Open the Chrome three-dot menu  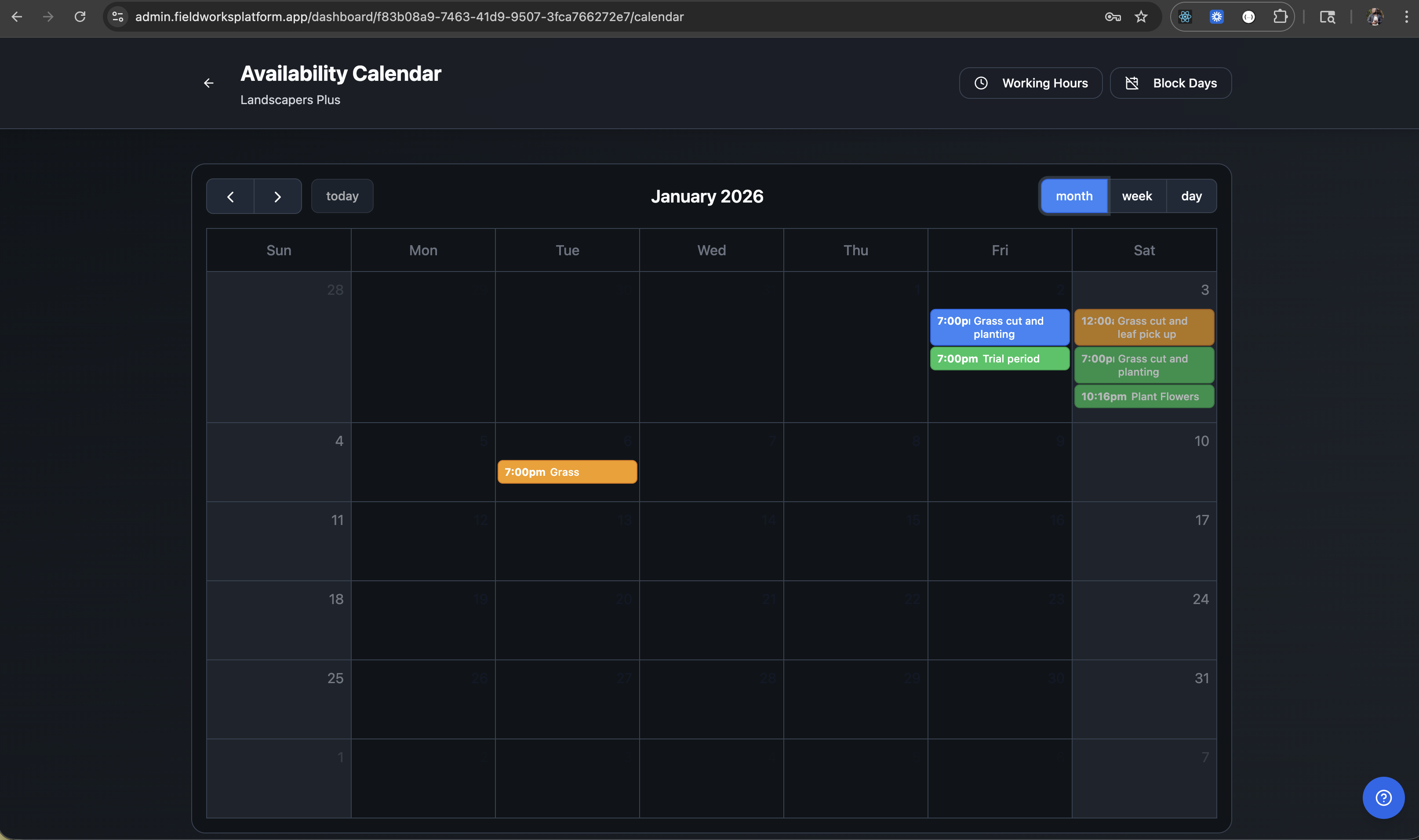coord(1407,16)
